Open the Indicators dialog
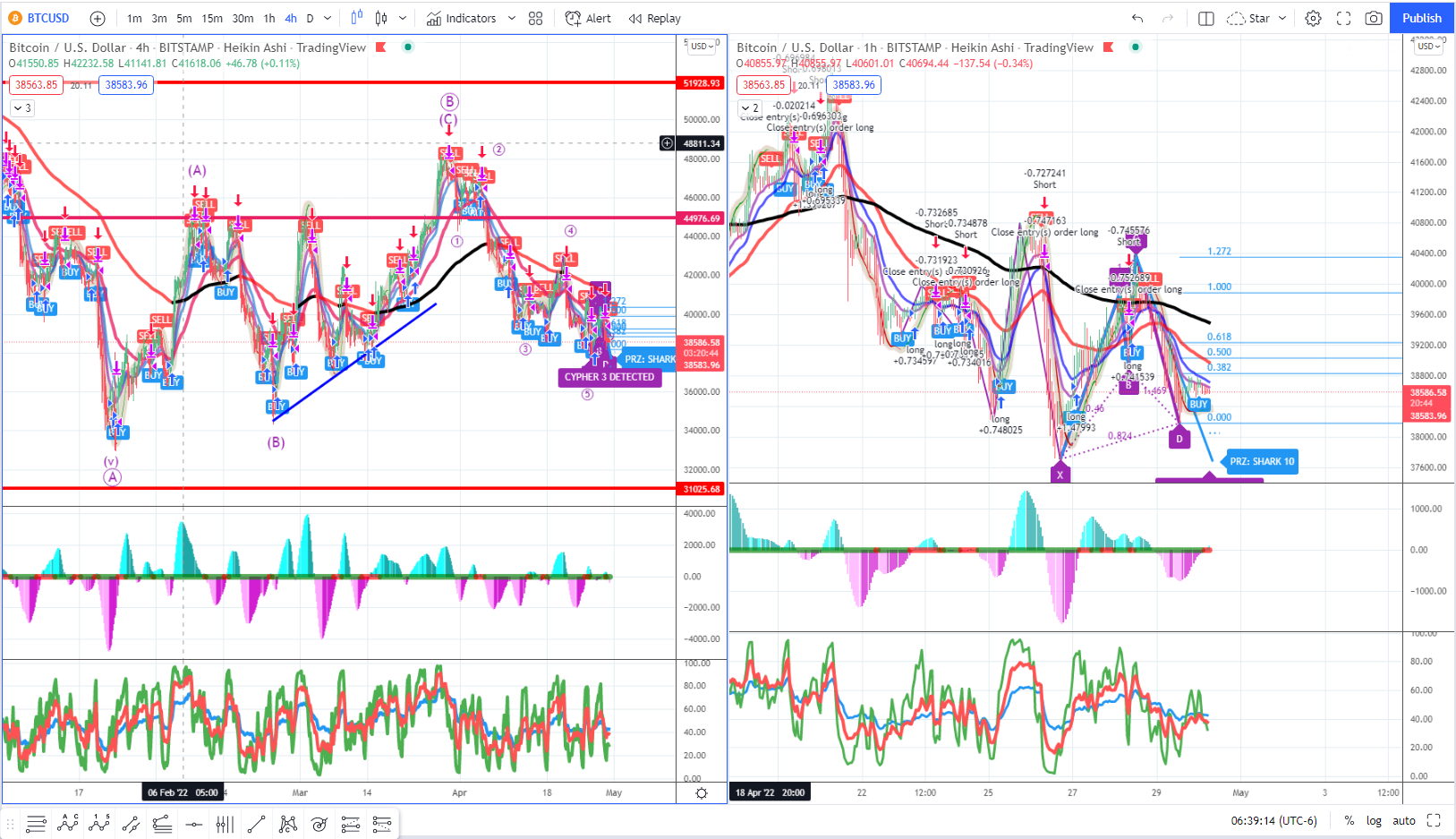 click(x=461, y=18)
